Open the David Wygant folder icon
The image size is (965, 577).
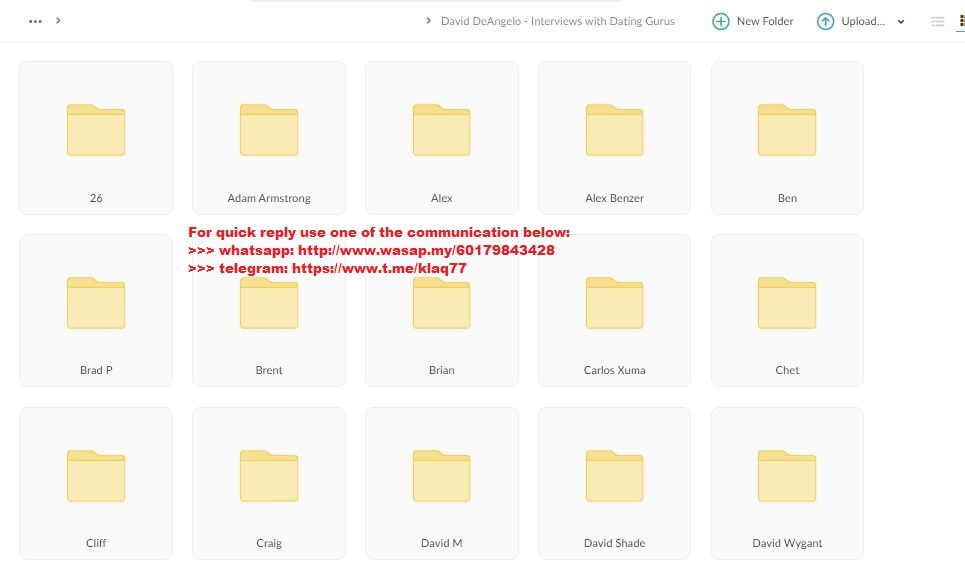(x=787, y=476)
